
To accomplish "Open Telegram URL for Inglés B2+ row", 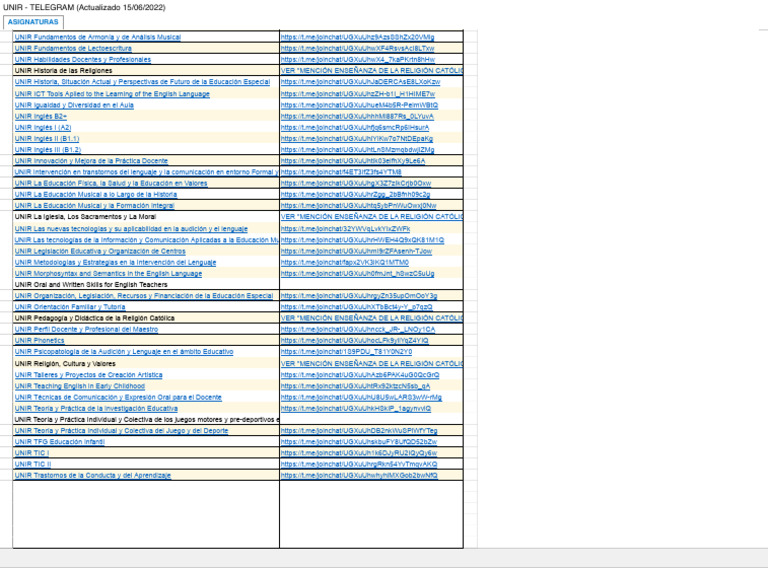I will click(x=357, y=117).
